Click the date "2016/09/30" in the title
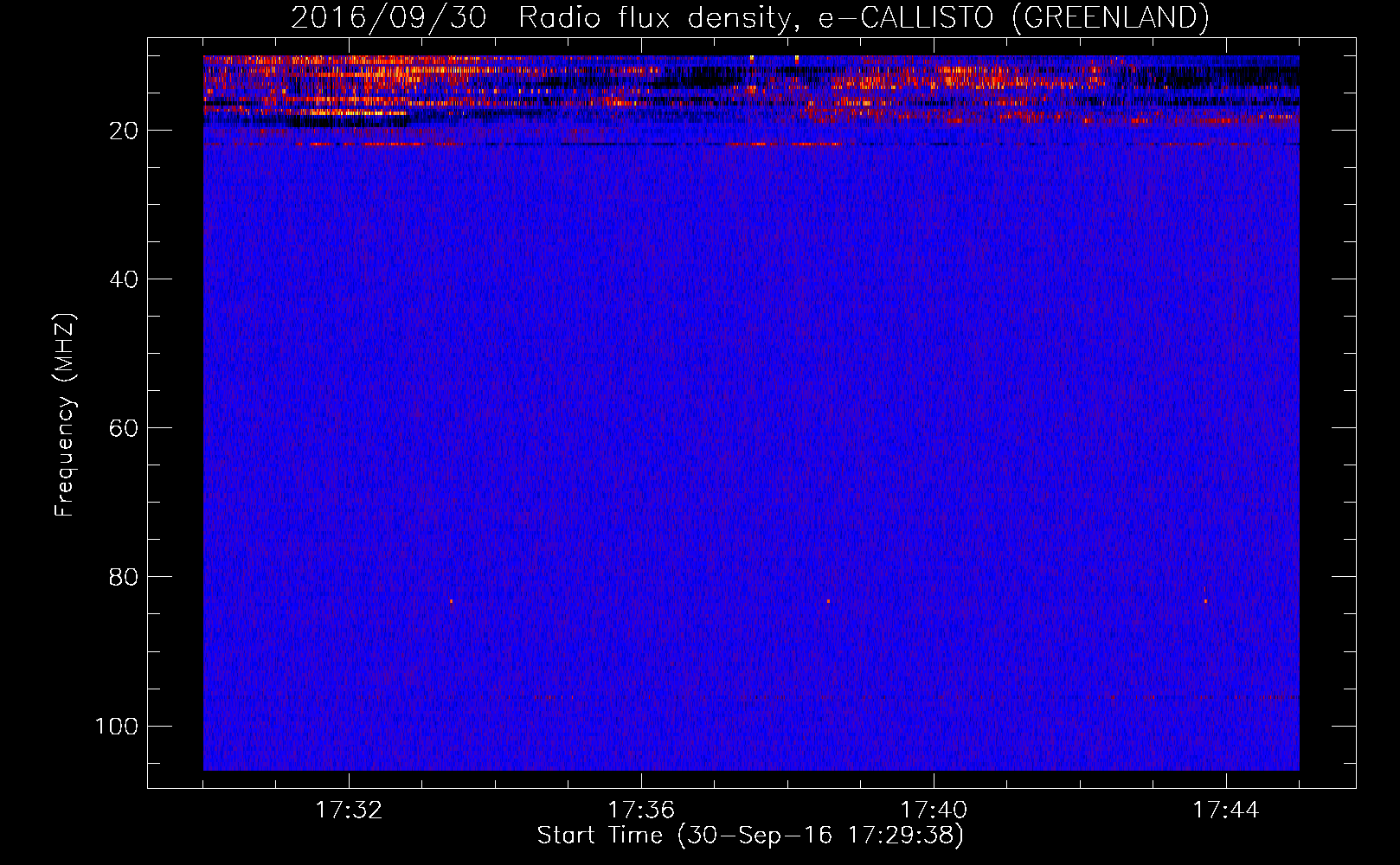Viewport: 1400px width, 865px height. 389,18
